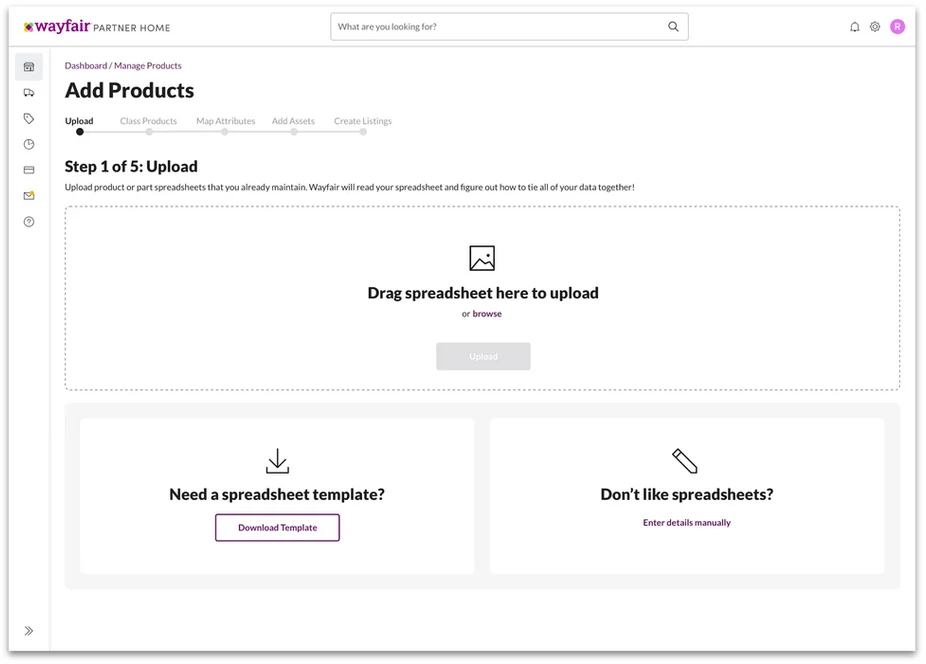The image size is (926, 664).
Task: Click the browse link to select file
Action: coord(487,314)
